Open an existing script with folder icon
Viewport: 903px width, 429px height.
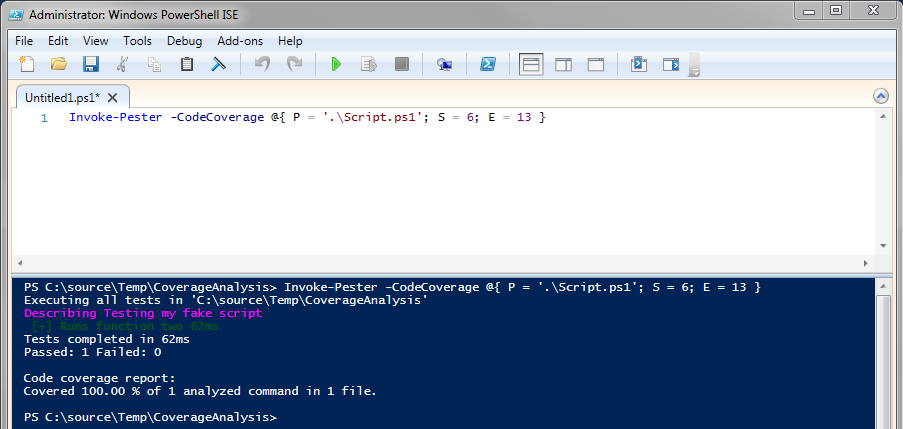[x=58, y=65]
